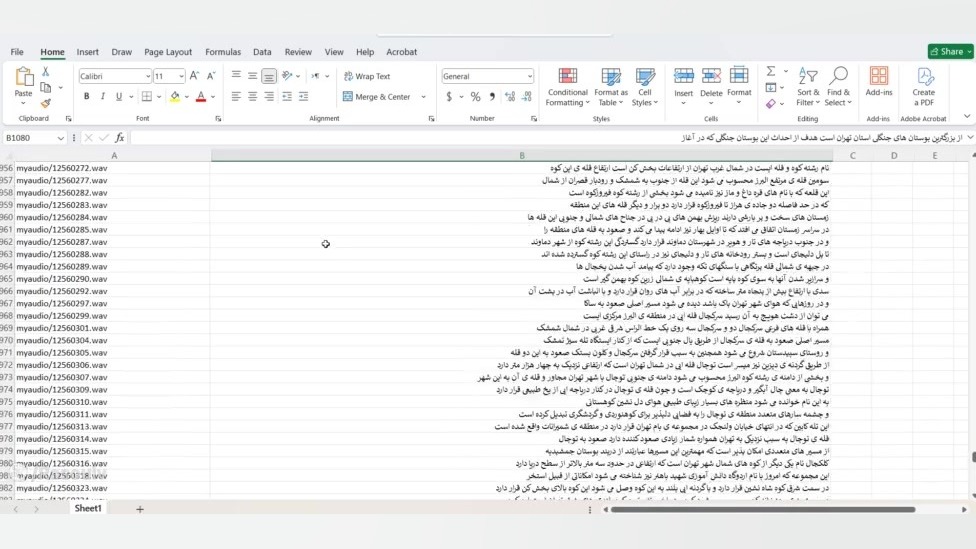The height and width of the screenshot is (549, 976).
Task: Click Format cells button
Action: pyautogui.click(x=739, y=85)
